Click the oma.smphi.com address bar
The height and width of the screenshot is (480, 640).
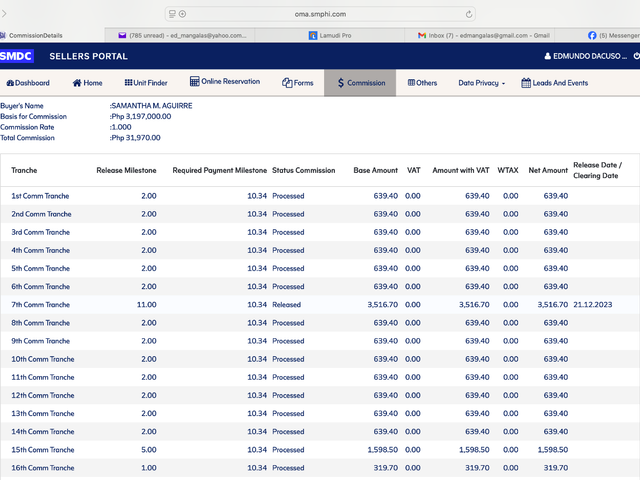tap(320, 14)
